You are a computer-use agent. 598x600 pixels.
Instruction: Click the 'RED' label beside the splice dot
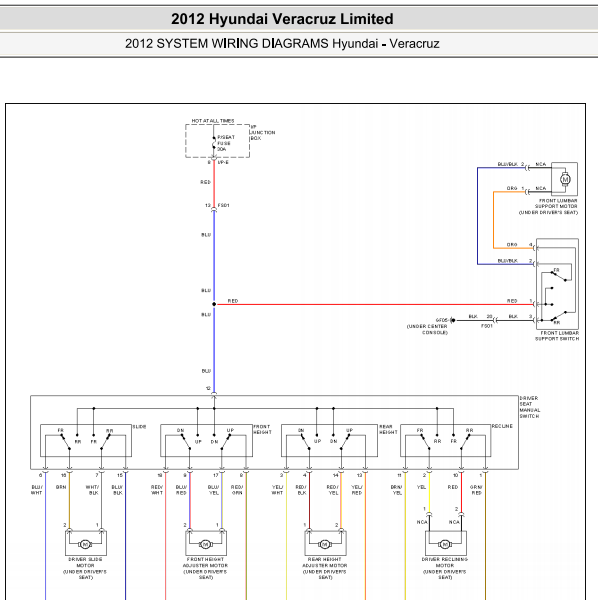pos(233,301)
